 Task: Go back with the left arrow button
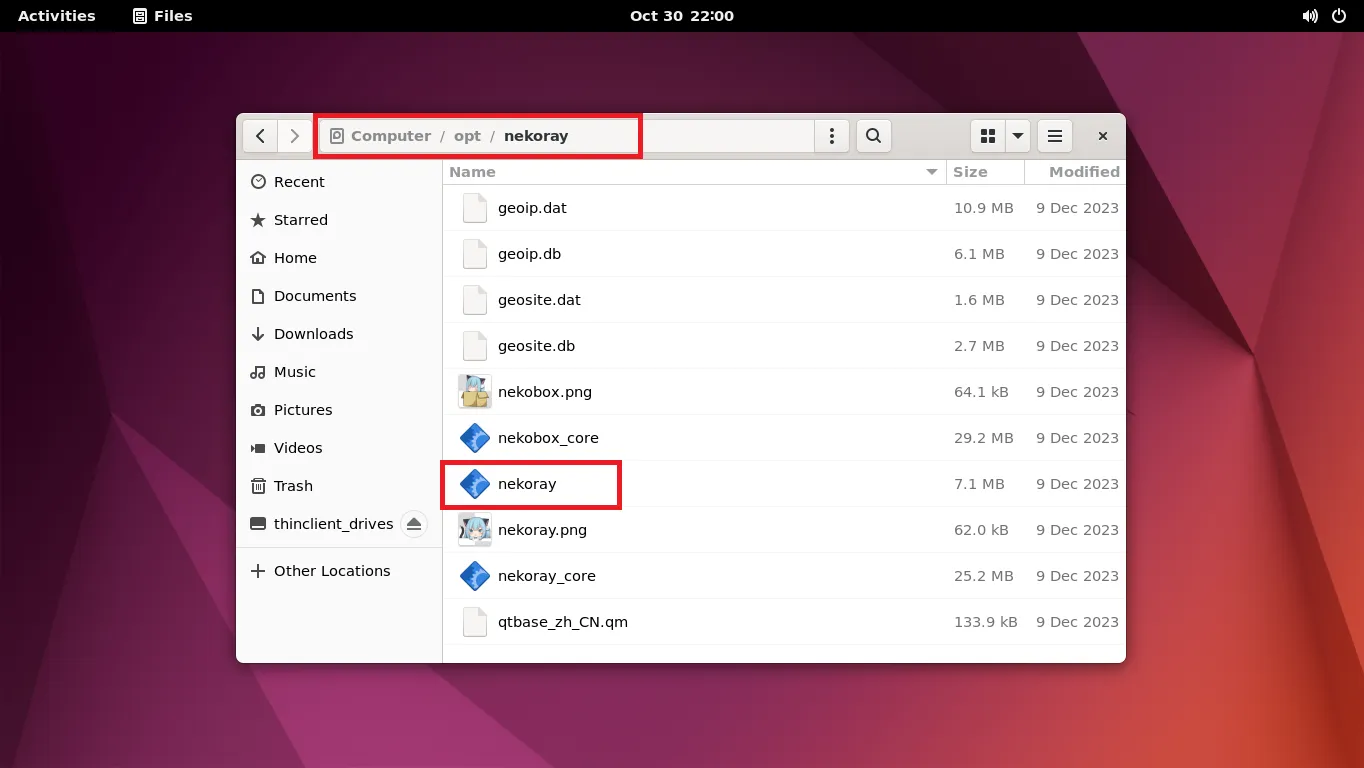tap(260, 136)
